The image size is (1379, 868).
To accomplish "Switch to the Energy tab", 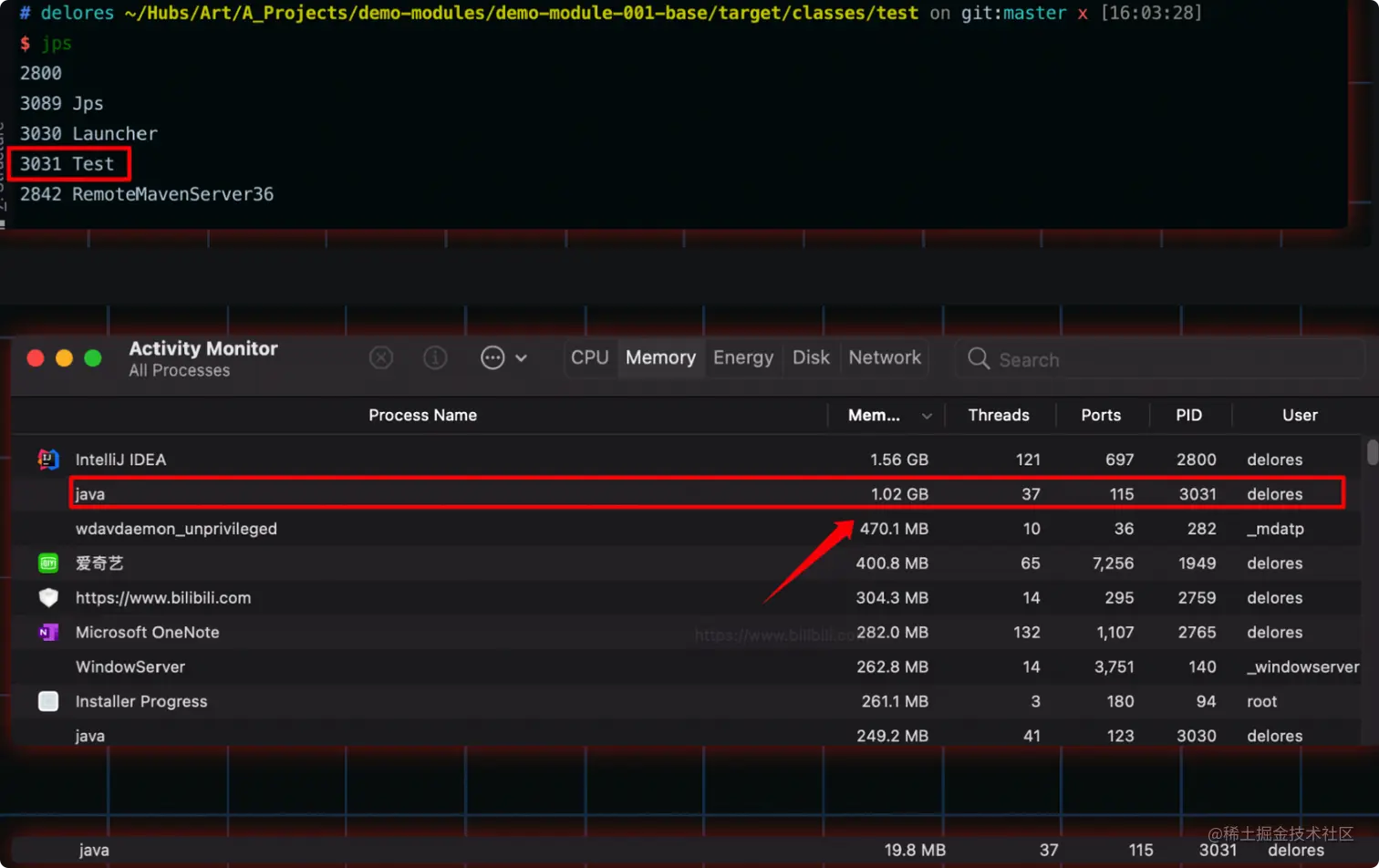I will click(x=743, y=357).
